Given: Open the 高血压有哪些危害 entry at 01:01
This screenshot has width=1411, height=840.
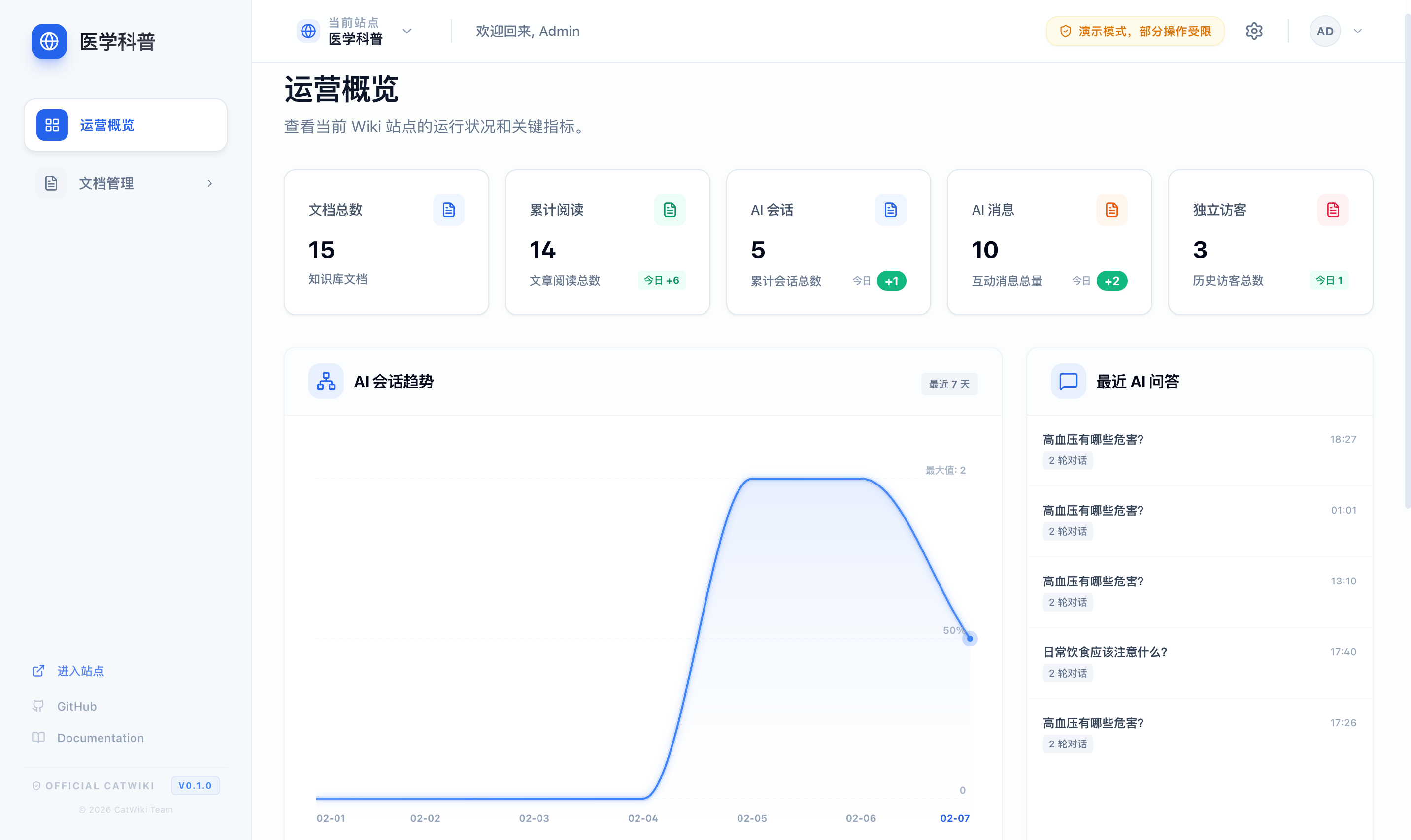Looking at the screenshot, I should pyautogui.click(x=1200, y=521).
